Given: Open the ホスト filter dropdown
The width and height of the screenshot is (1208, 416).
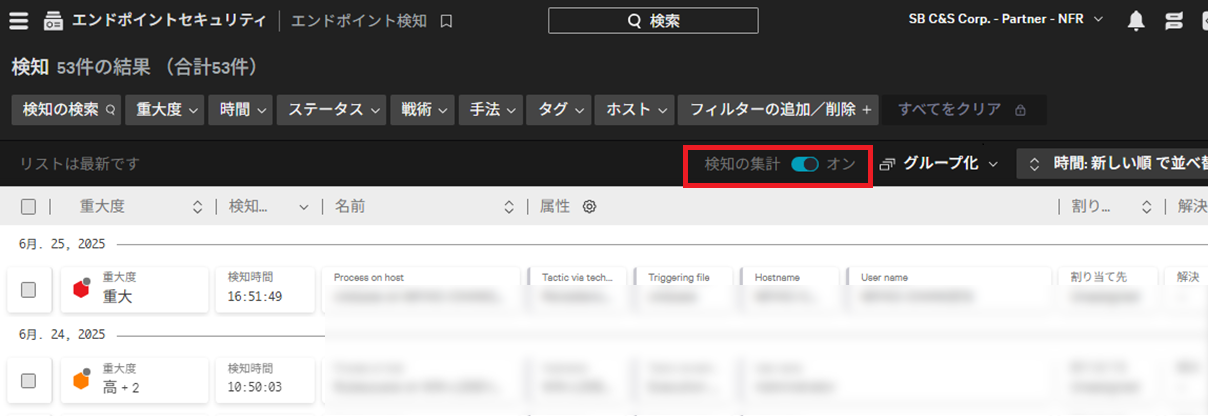Looking at the screenshot, I should click(635, 110).
